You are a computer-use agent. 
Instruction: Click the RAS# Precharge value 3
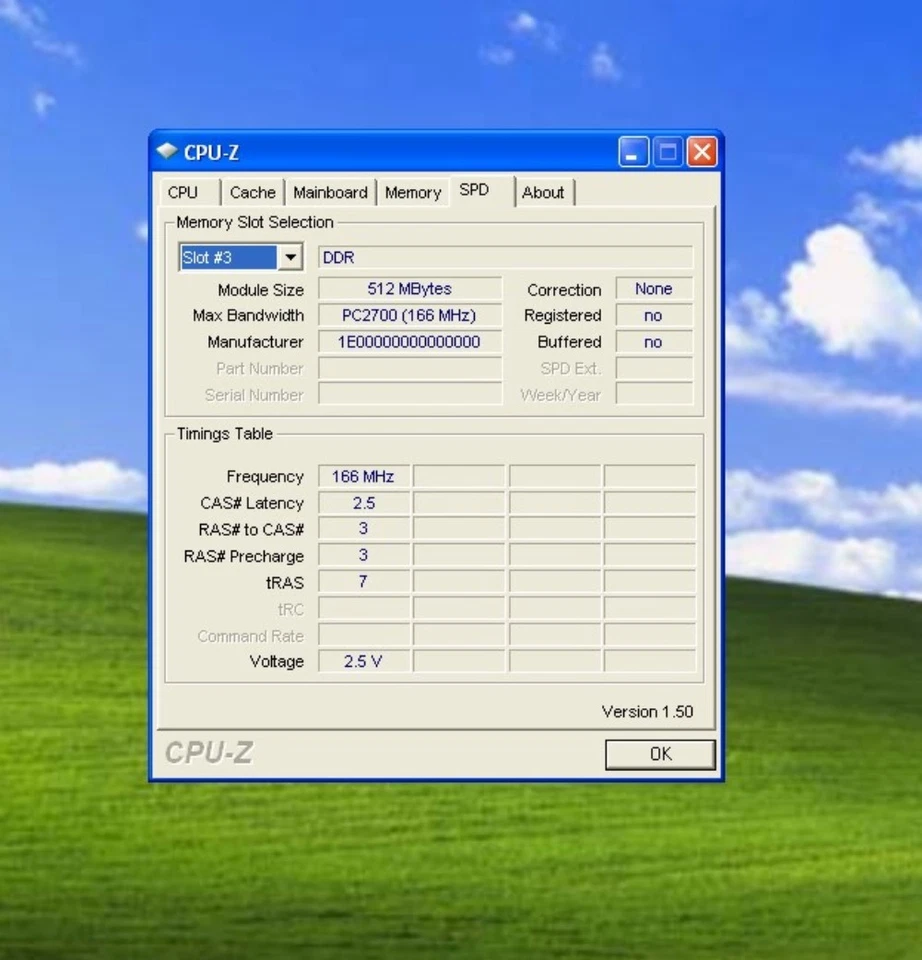tap(364, 555)
